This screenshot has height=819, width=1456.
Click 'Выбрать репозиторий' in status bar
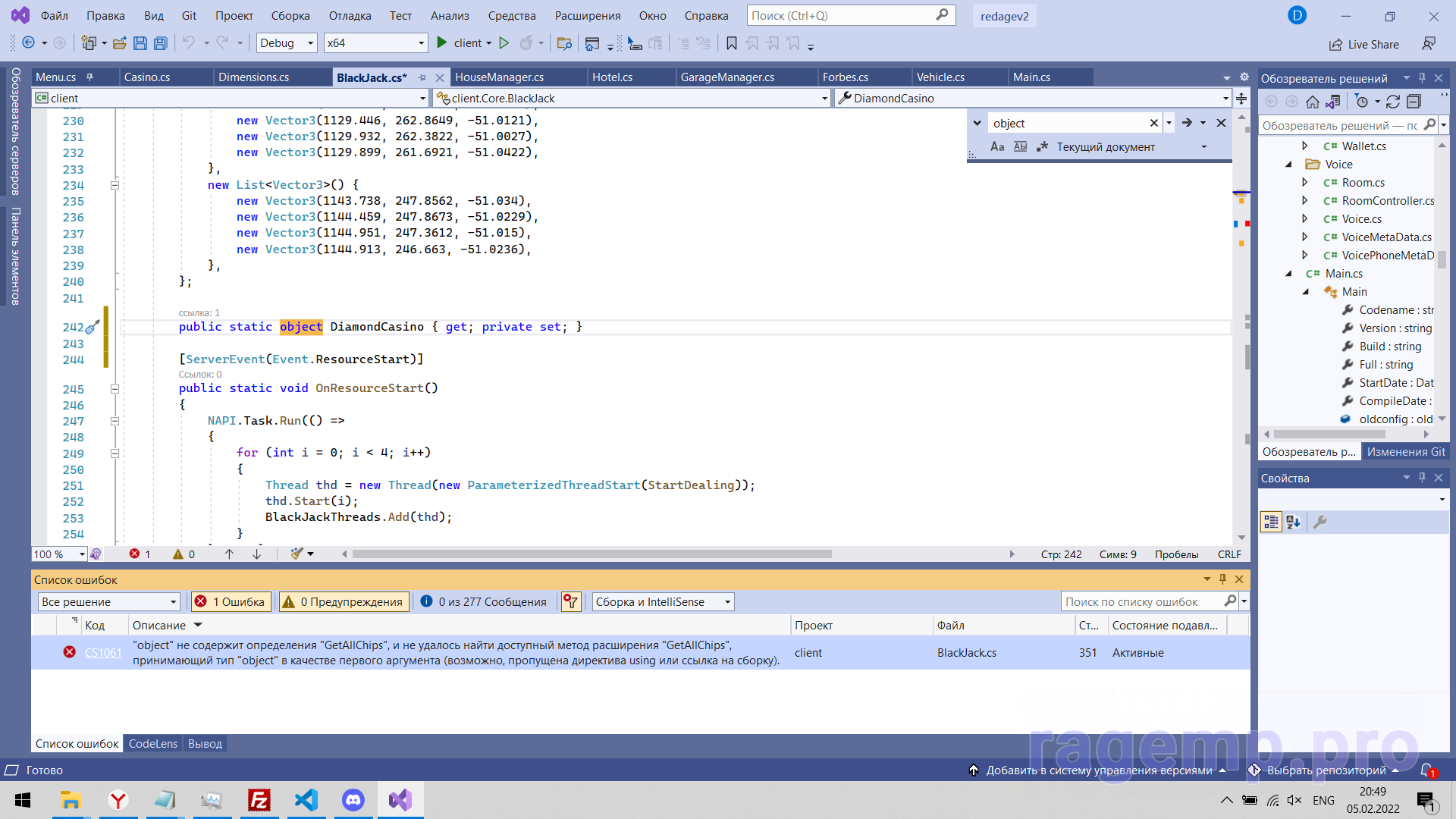(1326, 770)
